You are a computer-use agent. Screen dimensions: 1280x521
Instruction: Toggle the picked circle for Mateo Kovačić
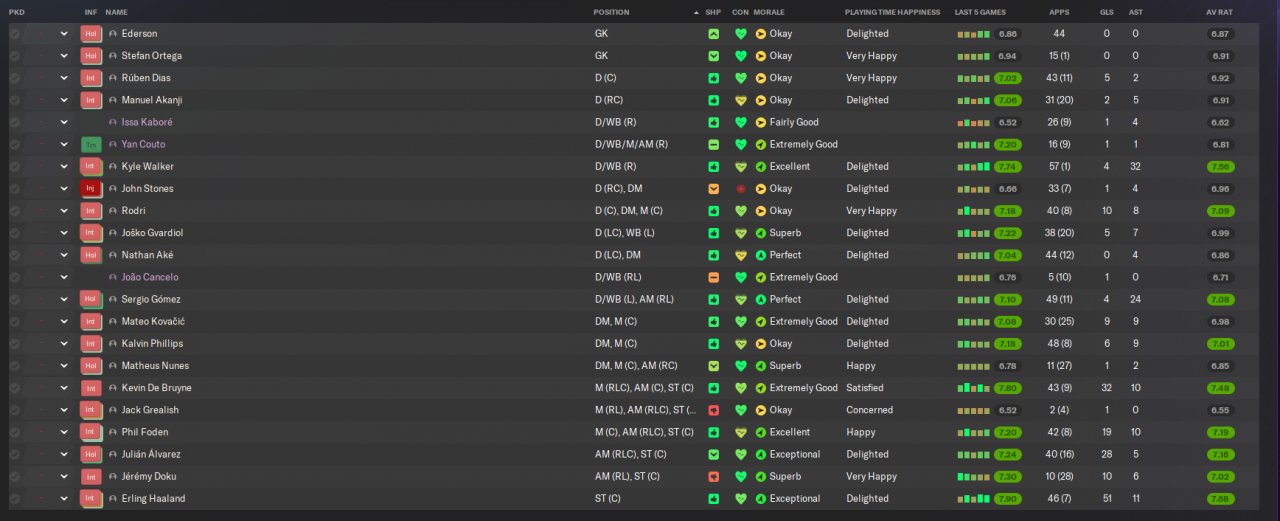(x=14, y=321)
